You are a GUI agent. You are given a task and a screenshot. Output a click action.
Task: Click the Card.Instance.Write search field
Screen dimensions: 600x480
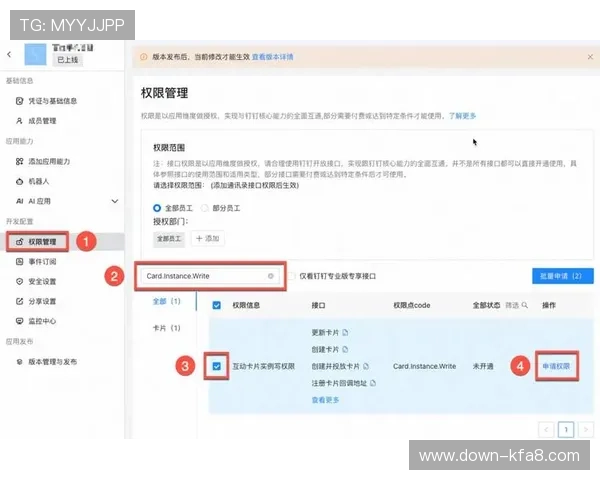[210, 276]
